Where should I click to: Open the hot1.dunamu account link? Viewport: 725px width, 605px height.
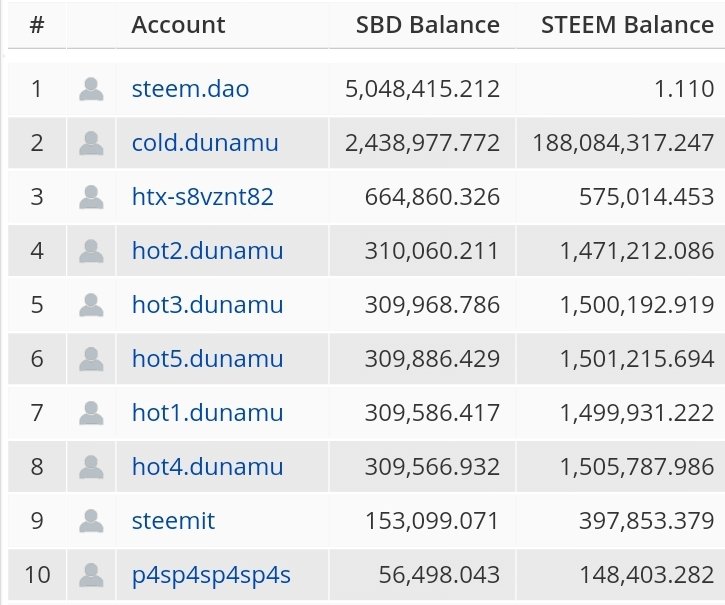tap(207, 413)
